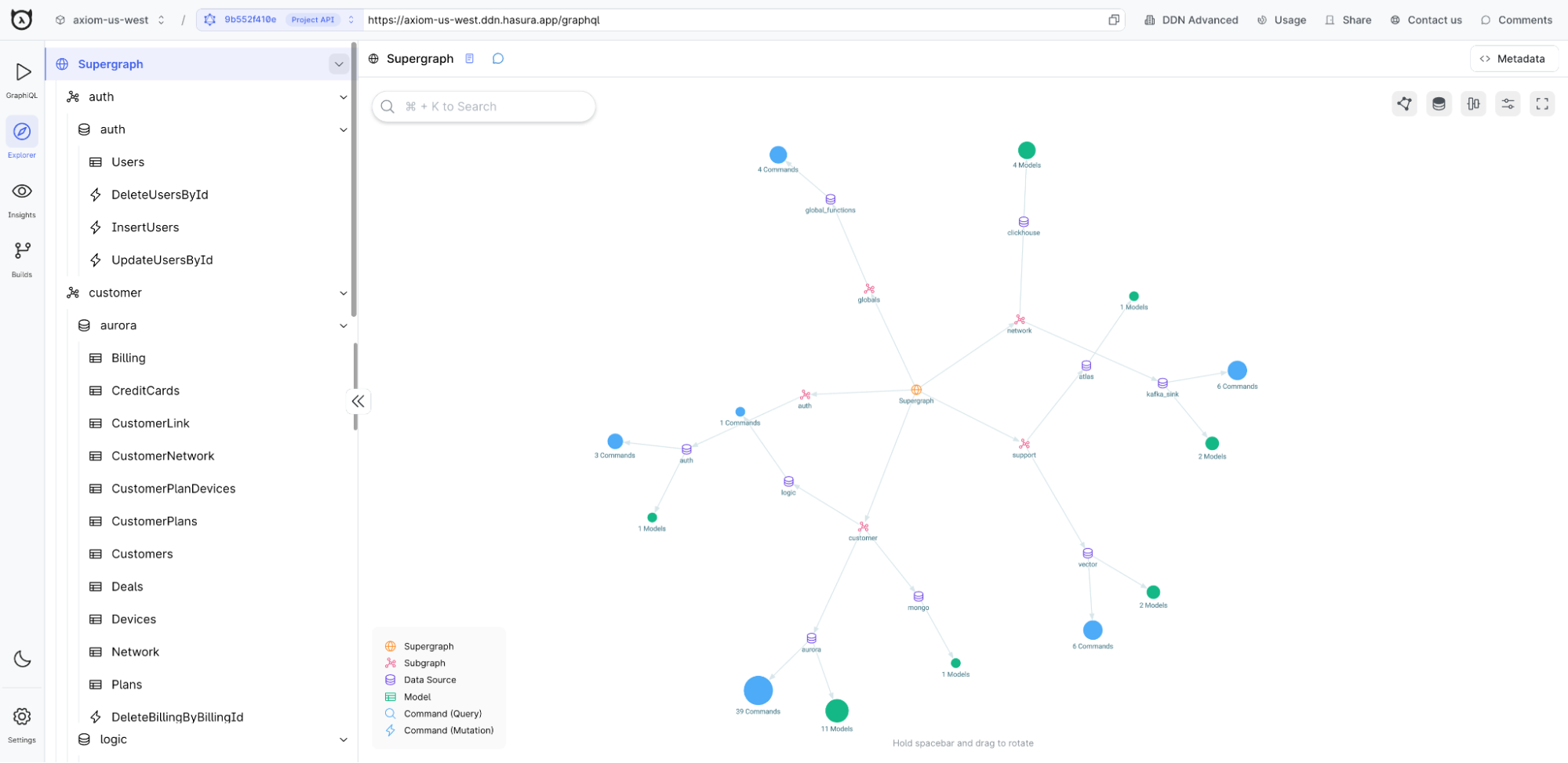1568x763 pixels.
Task: Select the DeleteUsersById command
Action: click(x=159, y=195)
